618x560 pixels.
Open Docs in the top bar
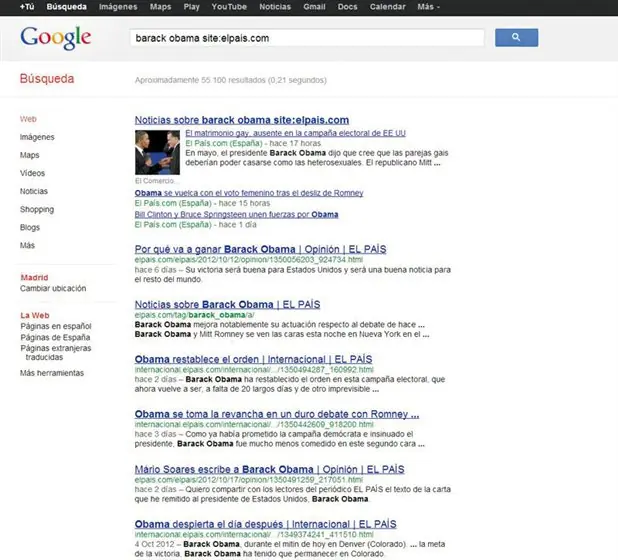(347, 7)
